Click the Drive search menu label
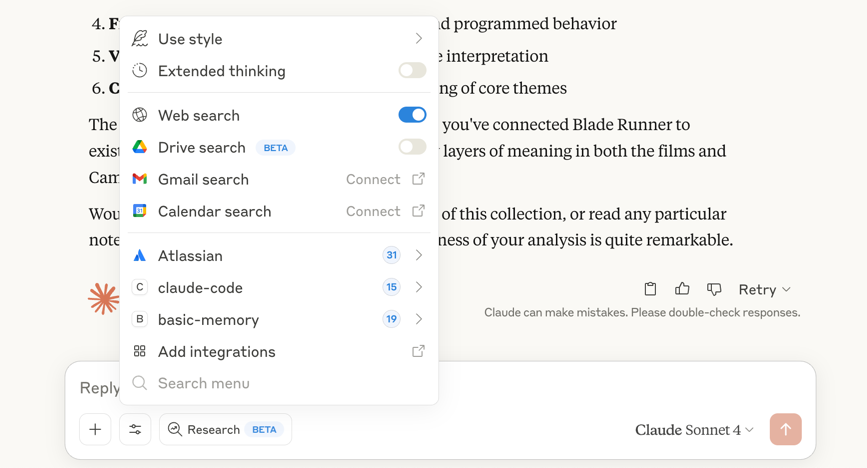The height and width of the screenshot is (468, 867). pyautogui.click(x=202, y=148)
